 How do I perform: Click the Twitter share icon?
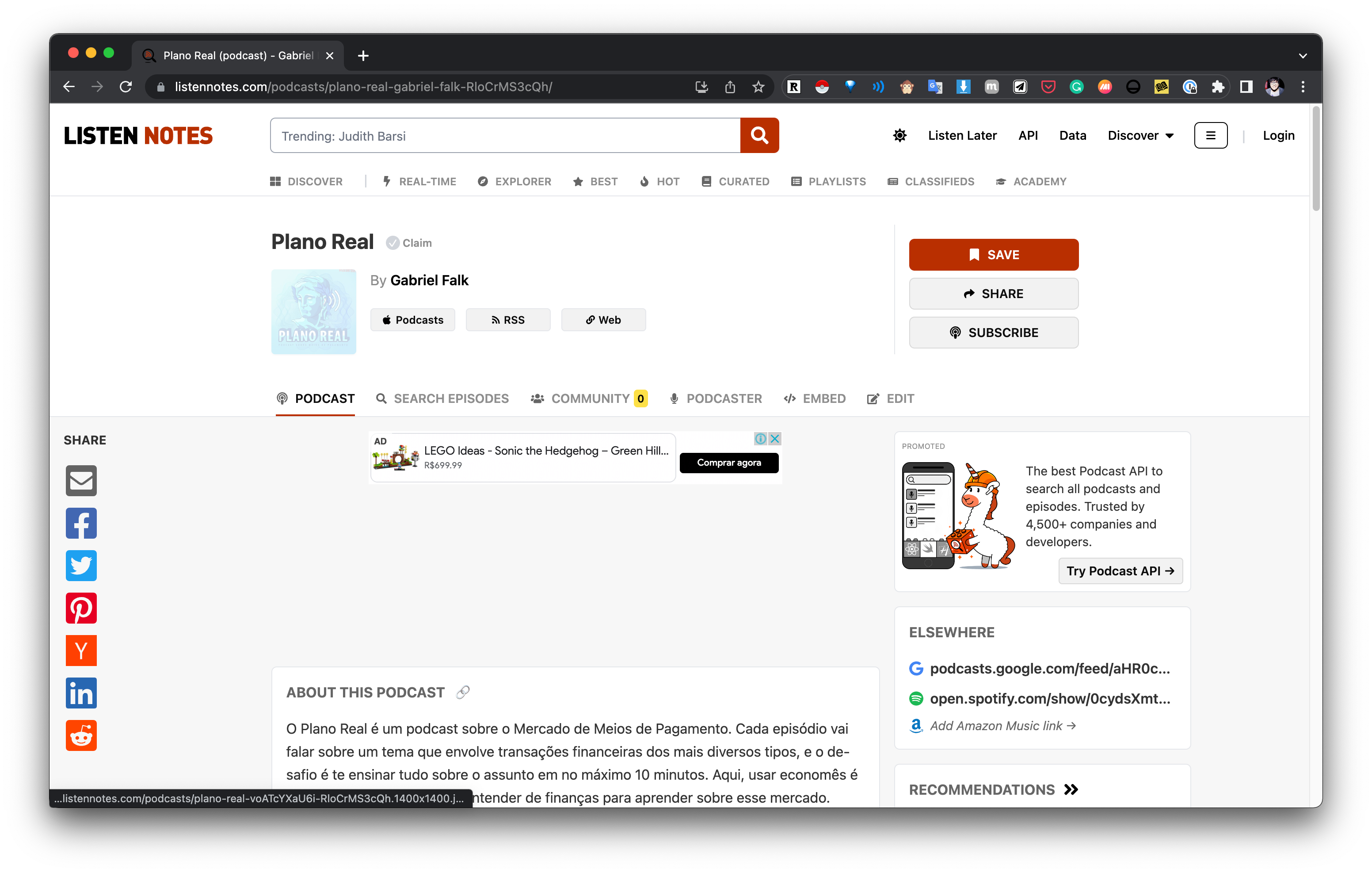pos(80,566)
